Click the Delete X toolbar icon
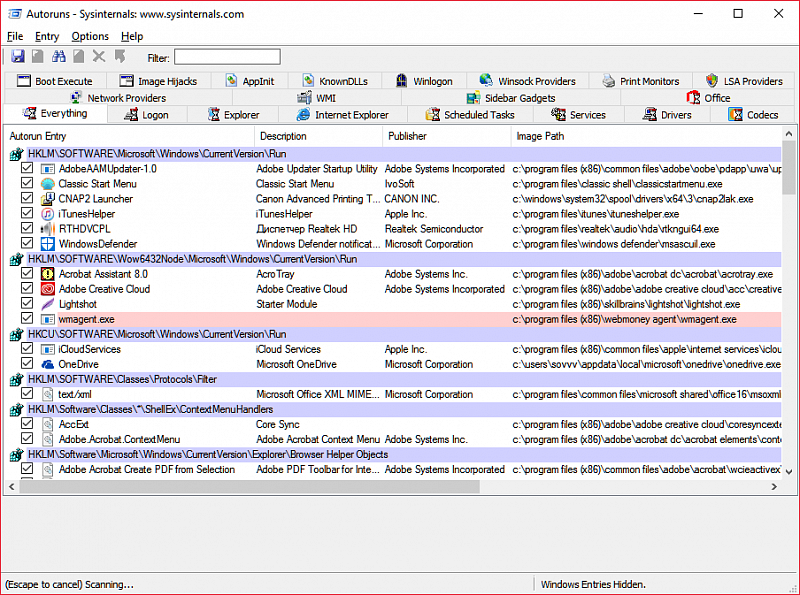800x595 pixels. [99, 57]
